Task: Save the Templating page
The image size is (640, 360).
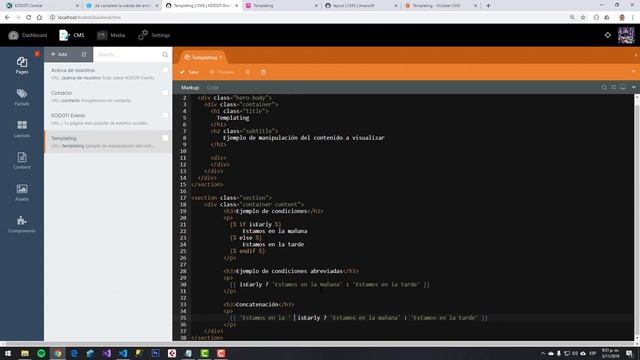Action: pyautogui.click(x=189, y=72)
